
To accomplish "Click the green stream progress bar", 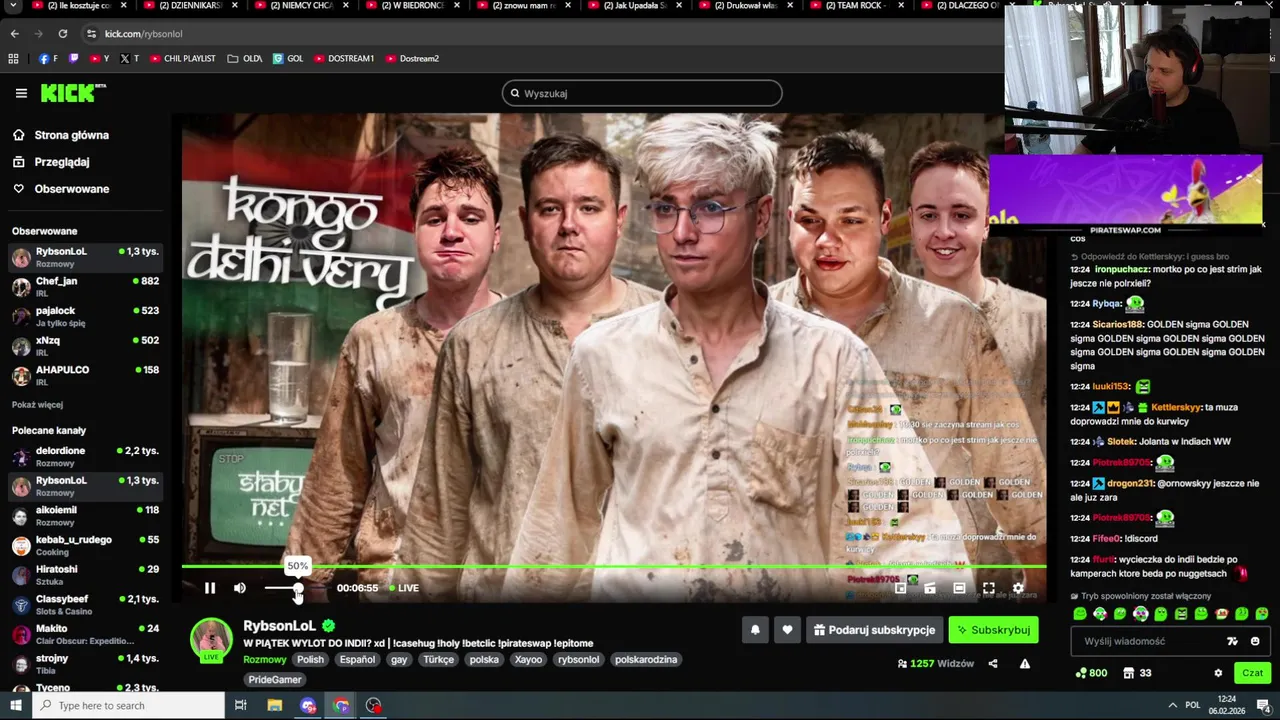I will click(614, 567).
